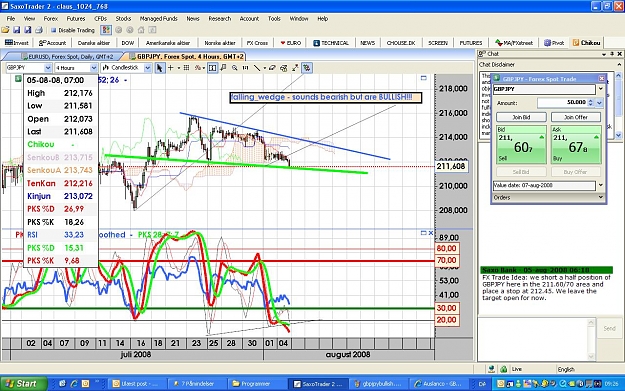Switch to the EURUSD Daily chart tab

[x=67, y=57]
